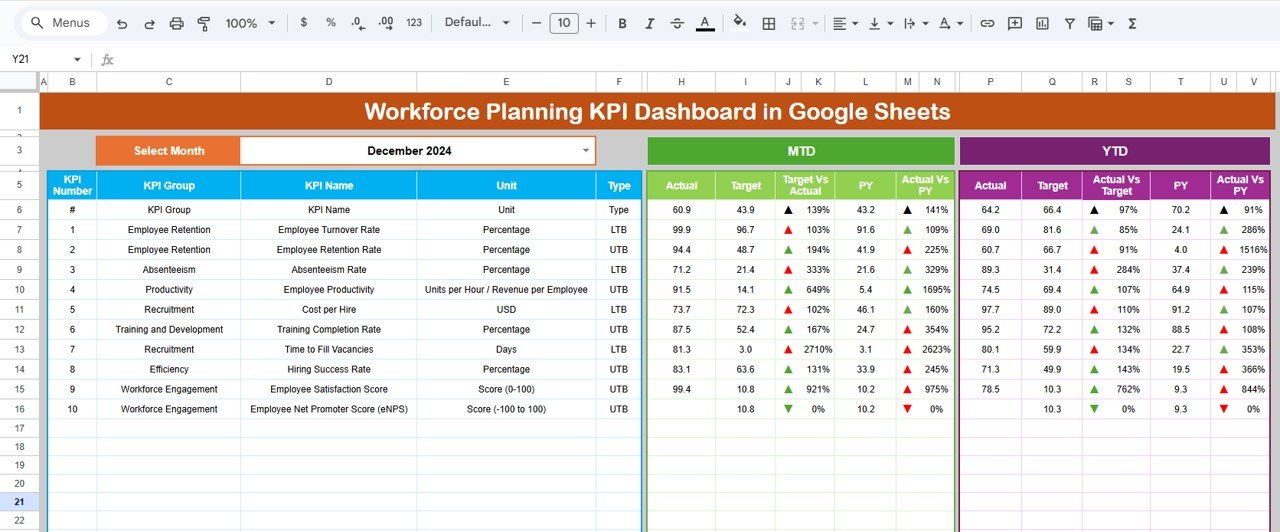Click the YTD Target column header
The width and height of the screenshot is (1280, 532).
(x=1052, y=185)
